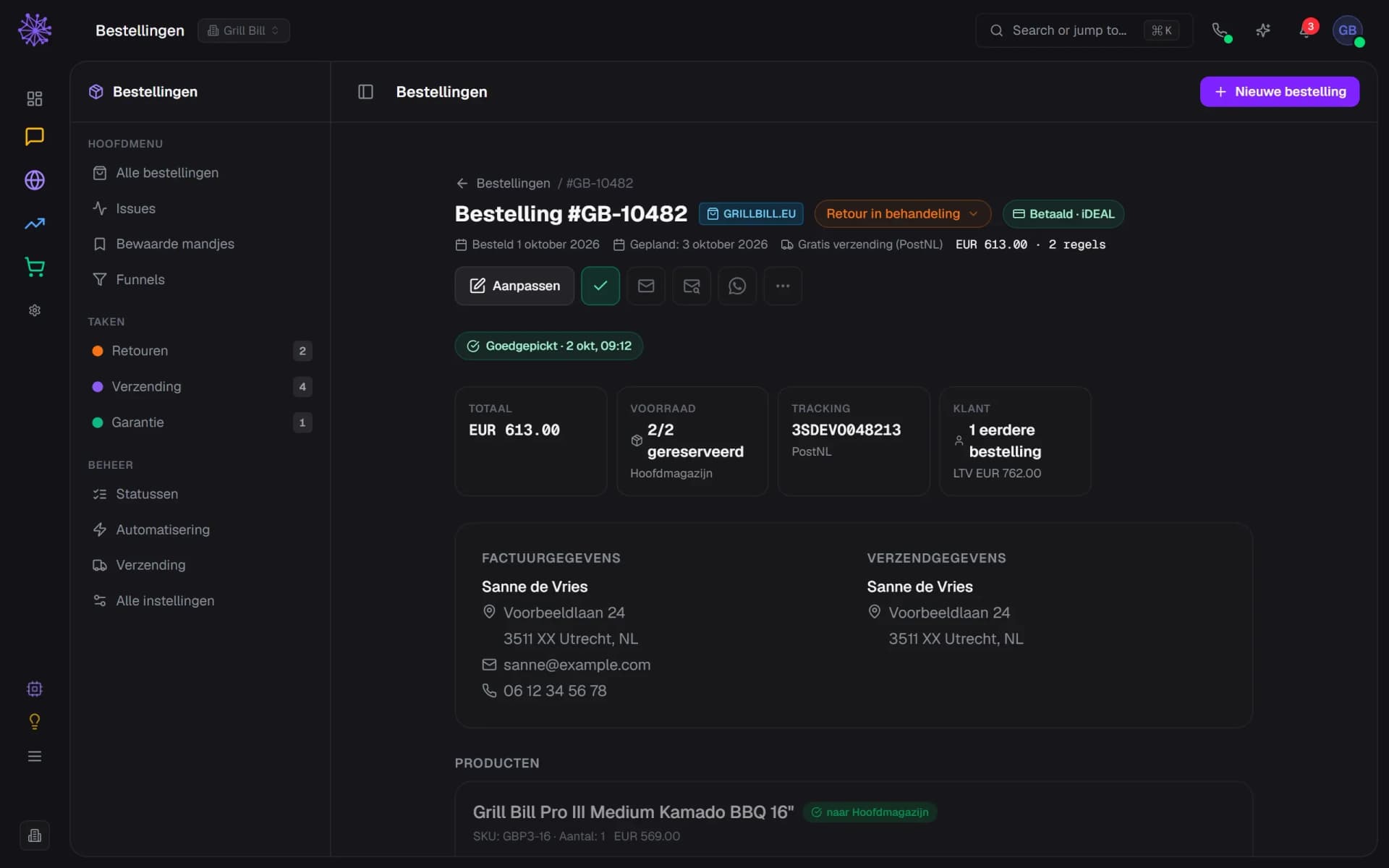Open Issues in the main menu
Screen dimensions: 1389x868
[x=200, y=208]
